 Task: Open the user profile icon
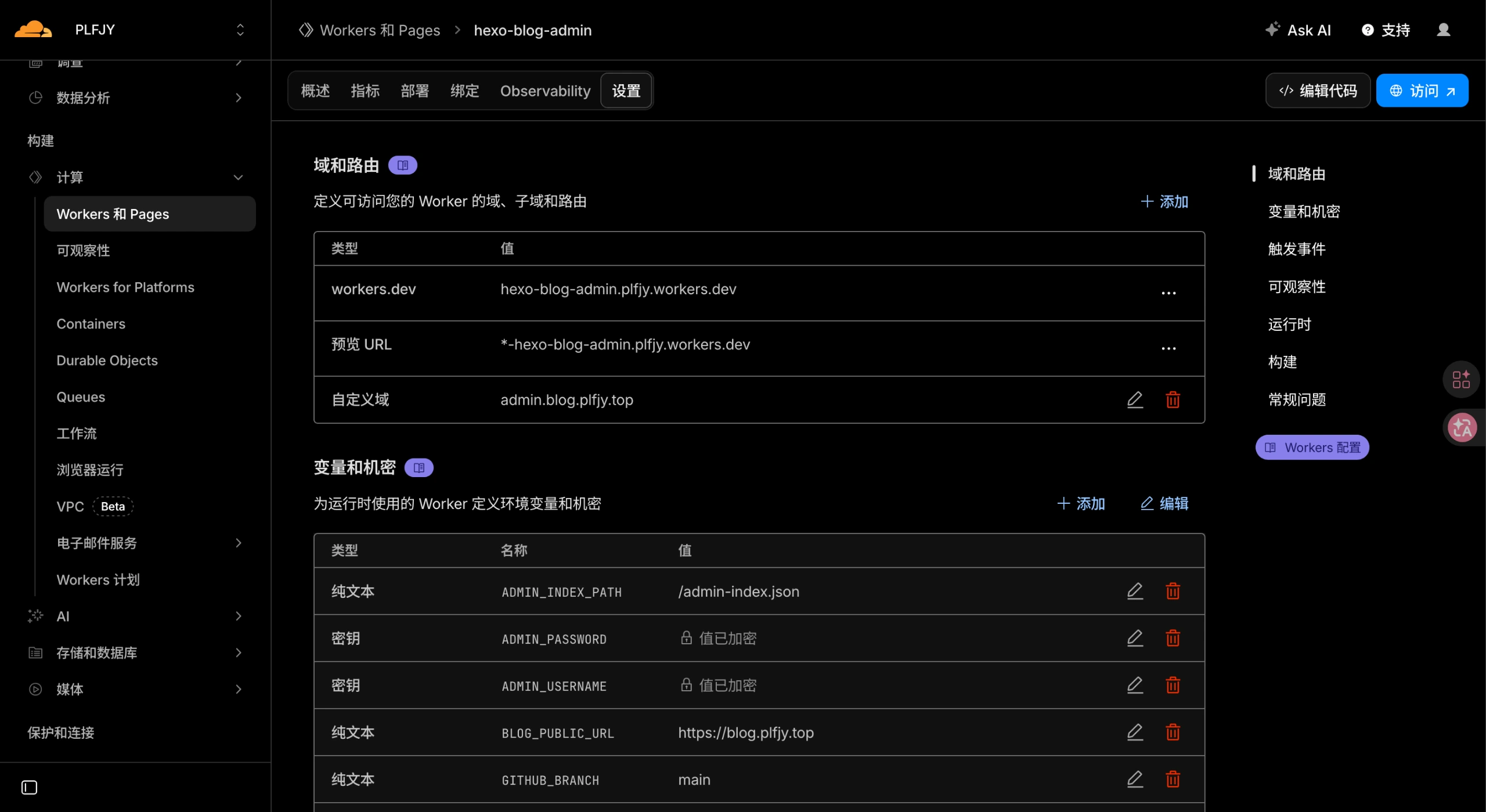point(1444,30)
